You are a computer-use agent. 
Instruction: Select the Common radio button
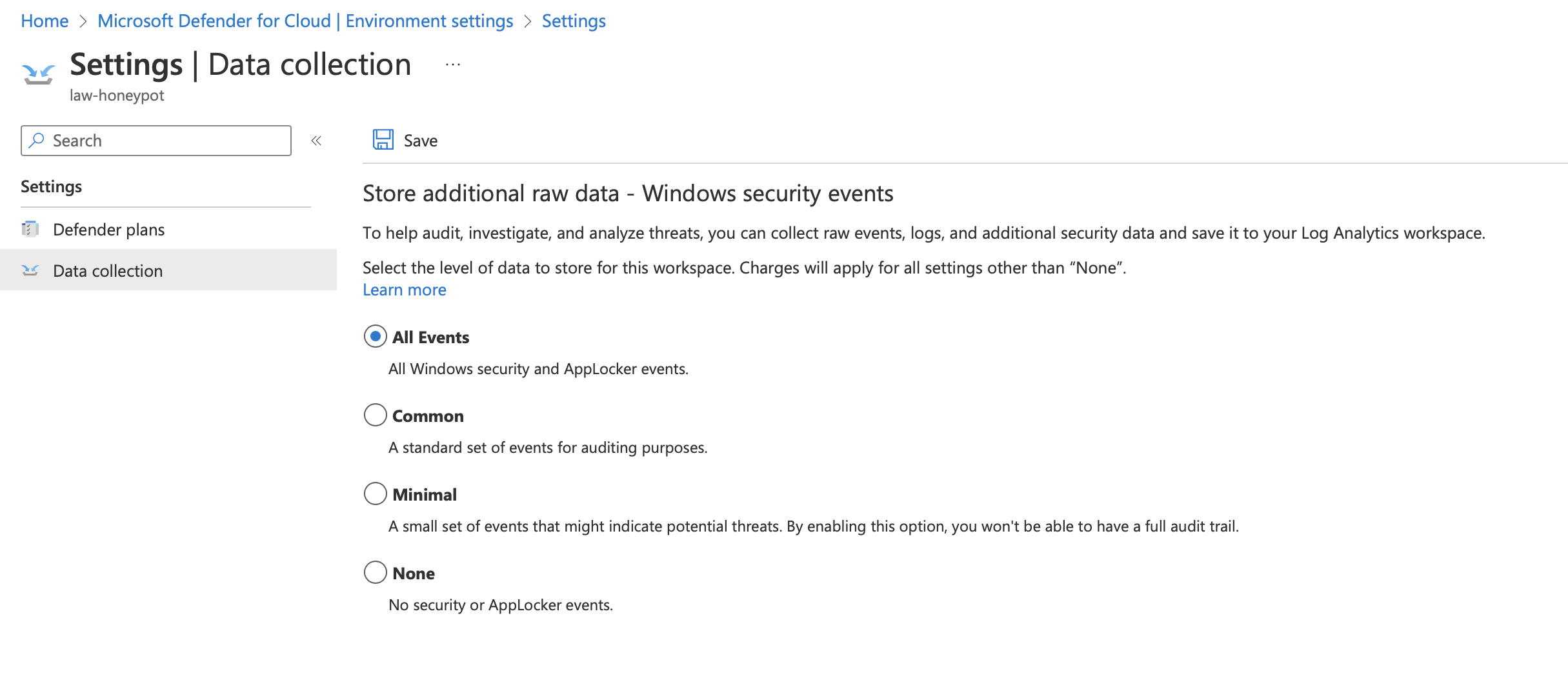pos(376,415)
